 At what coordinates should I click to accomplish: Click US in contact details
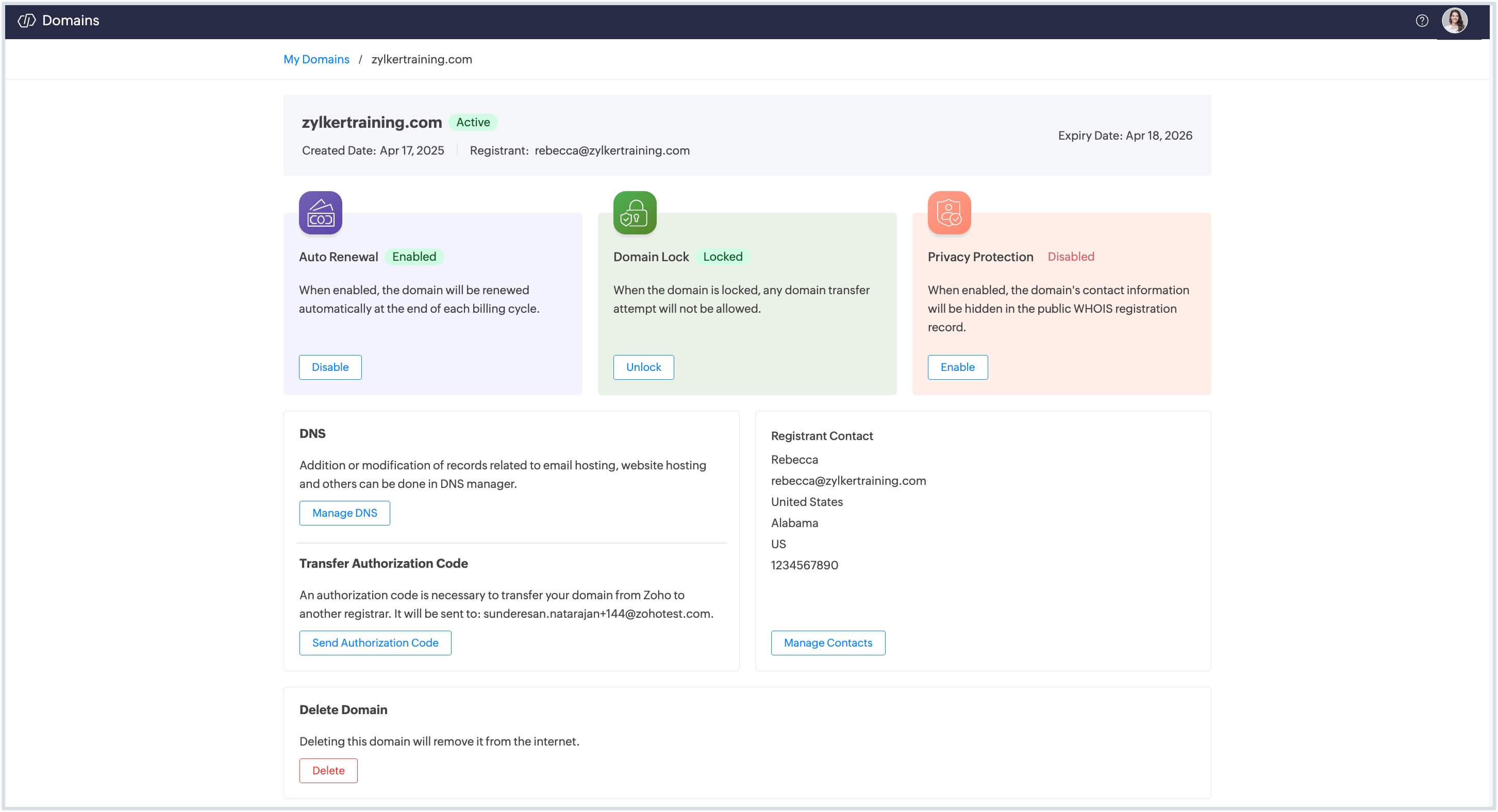pos(778,544)
